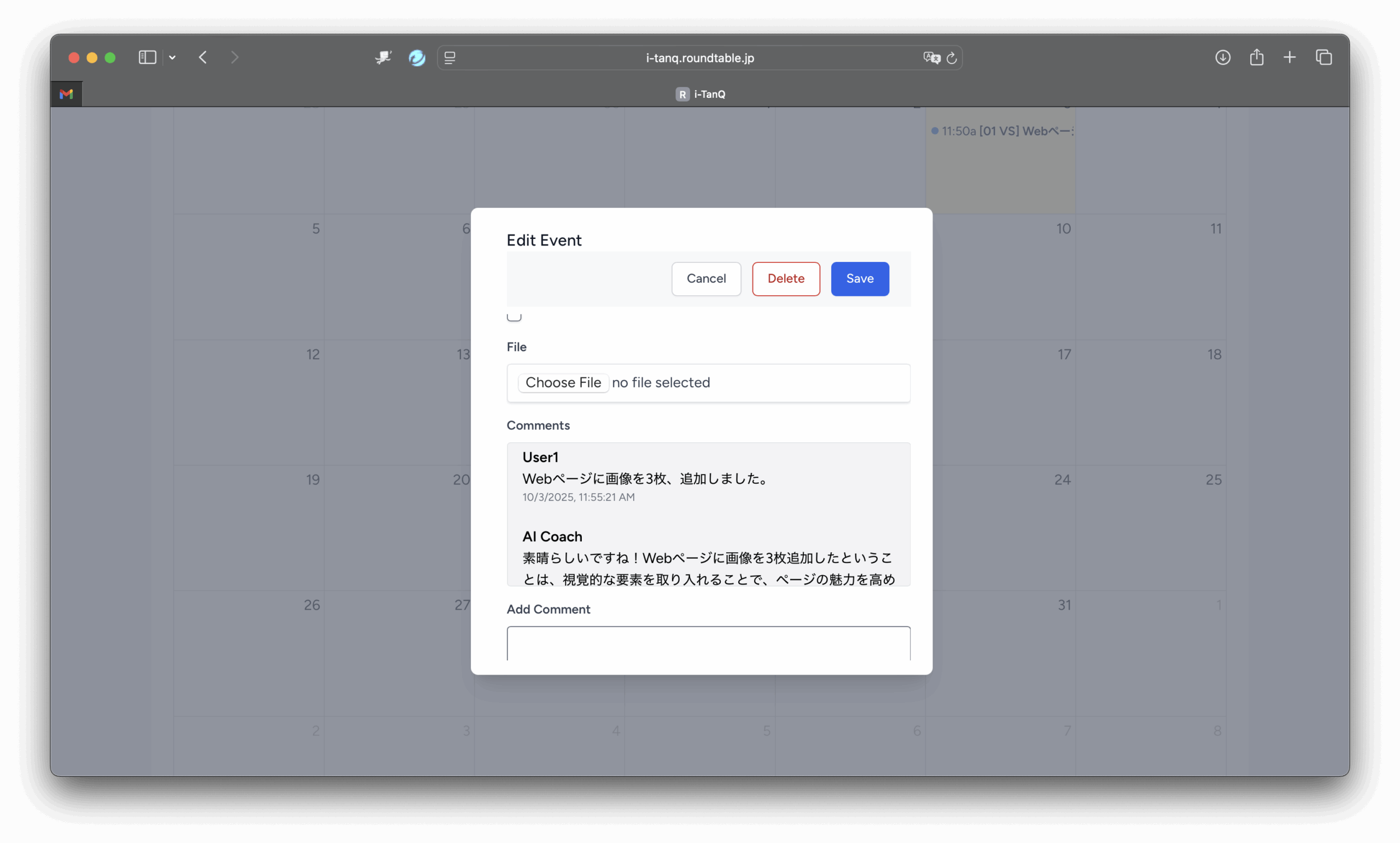The image size is (1400, 843).
Task: Show the tab overview icon
Action: tap(1323, 57)
